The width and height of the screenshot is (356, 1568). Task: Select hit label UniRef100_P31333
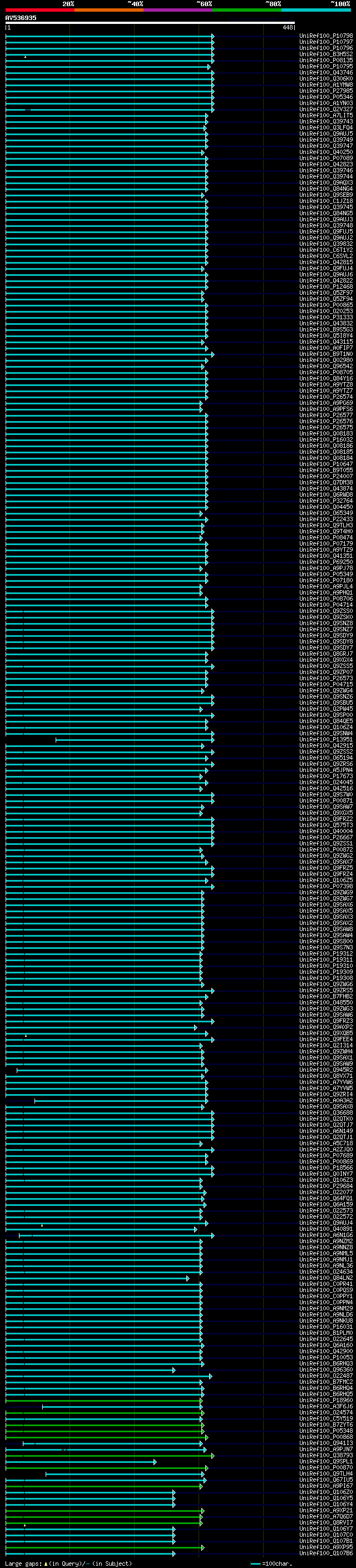pyautogui.click(x=326, y=317)
